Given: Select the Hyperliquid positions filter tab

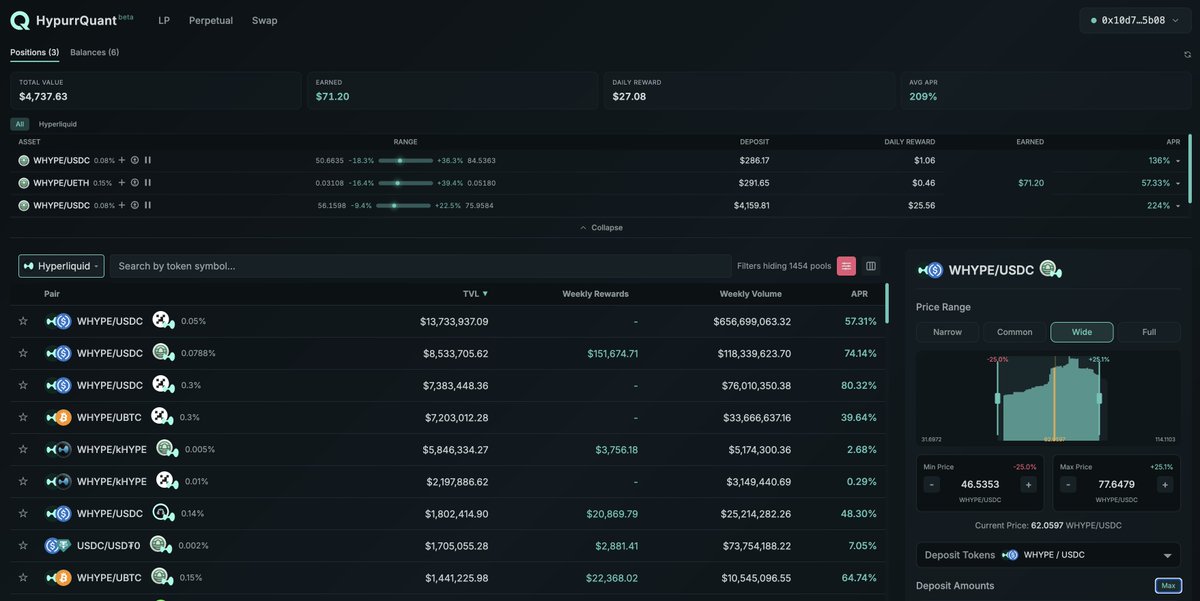Looking at the screenshot, I should [x=58, y=124].
